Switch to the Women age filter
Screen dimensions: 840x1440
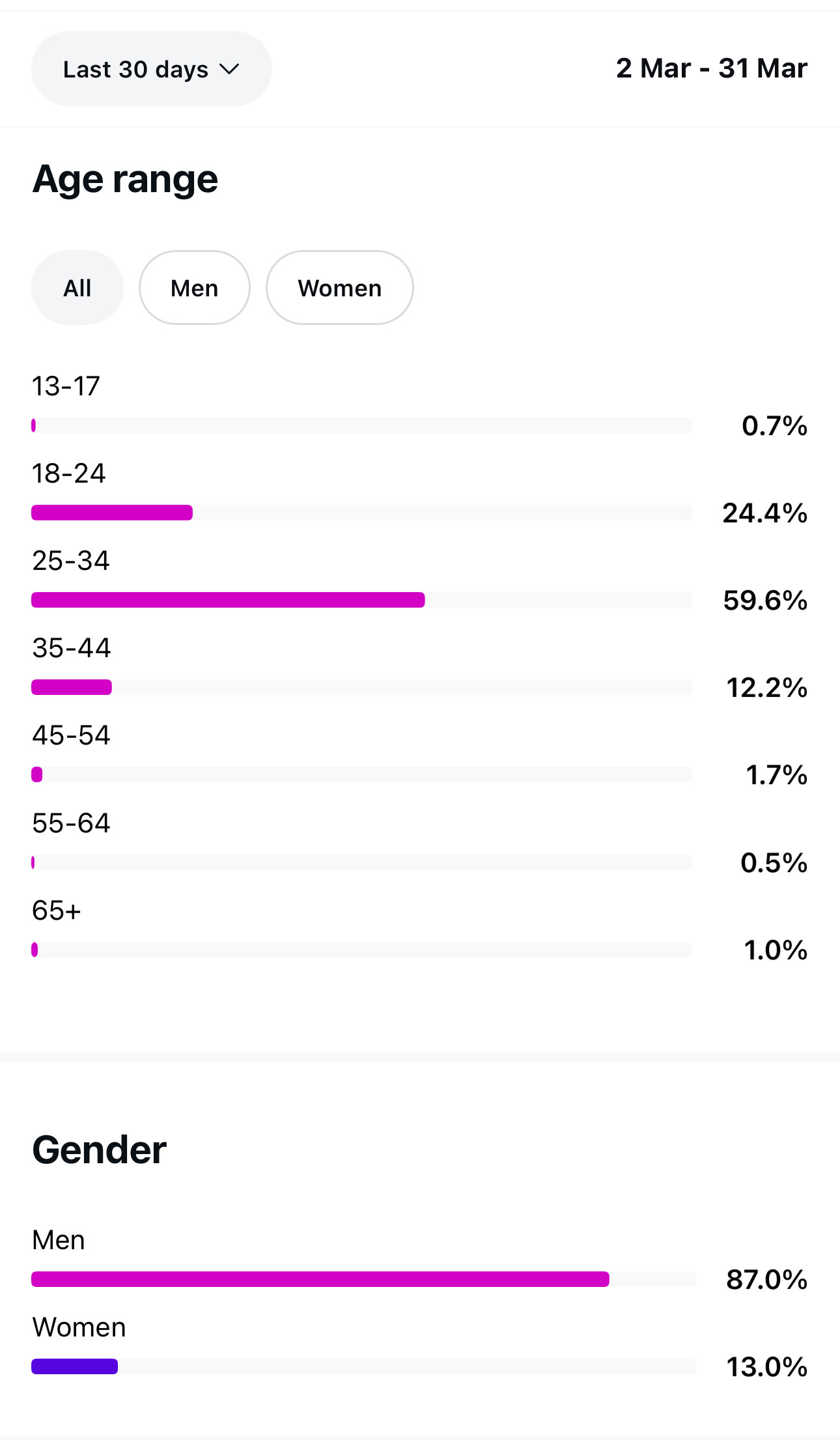click(x=339, y=288)
